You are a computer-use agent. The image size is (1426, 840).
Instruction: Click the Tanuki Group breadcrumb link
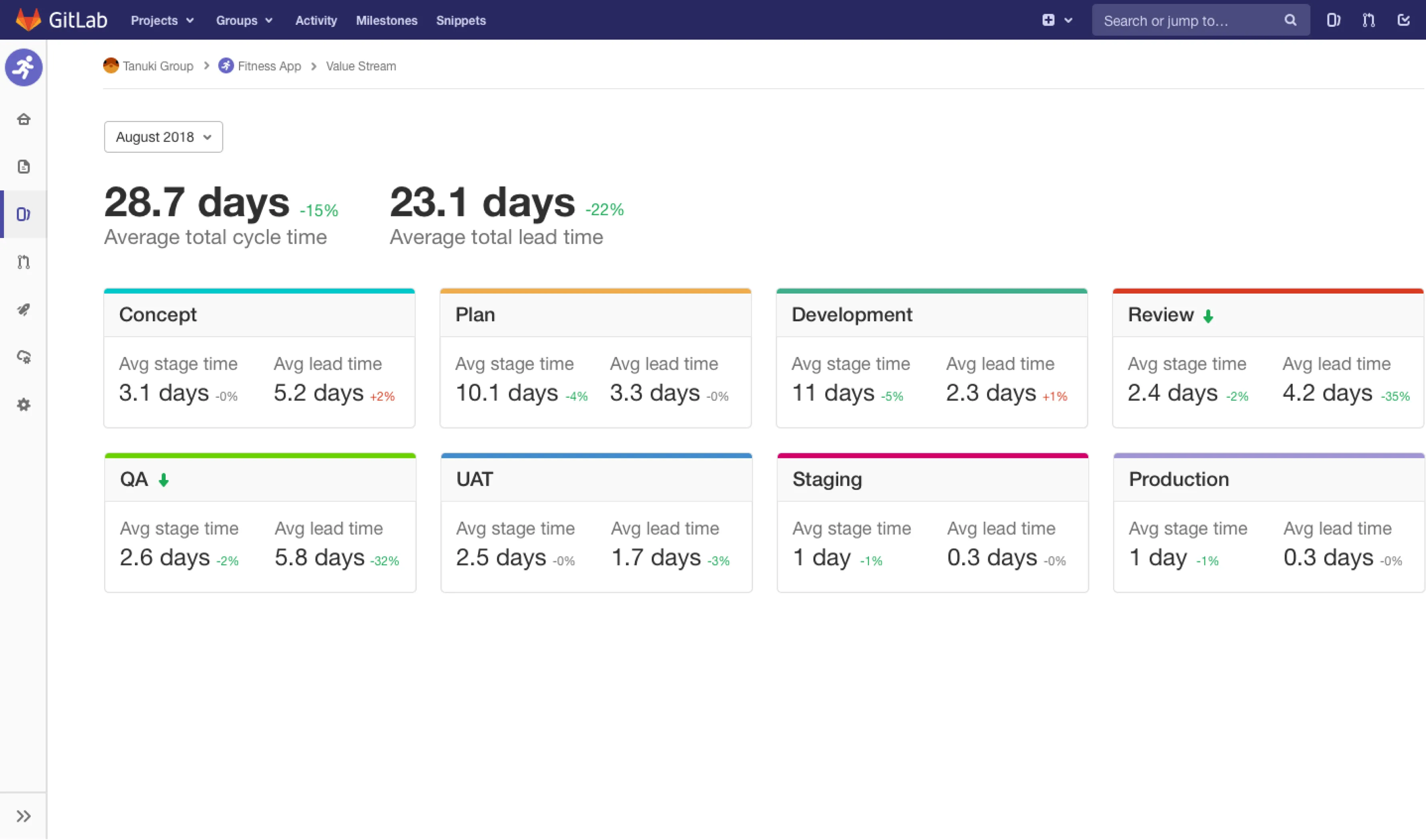[157, 66]
